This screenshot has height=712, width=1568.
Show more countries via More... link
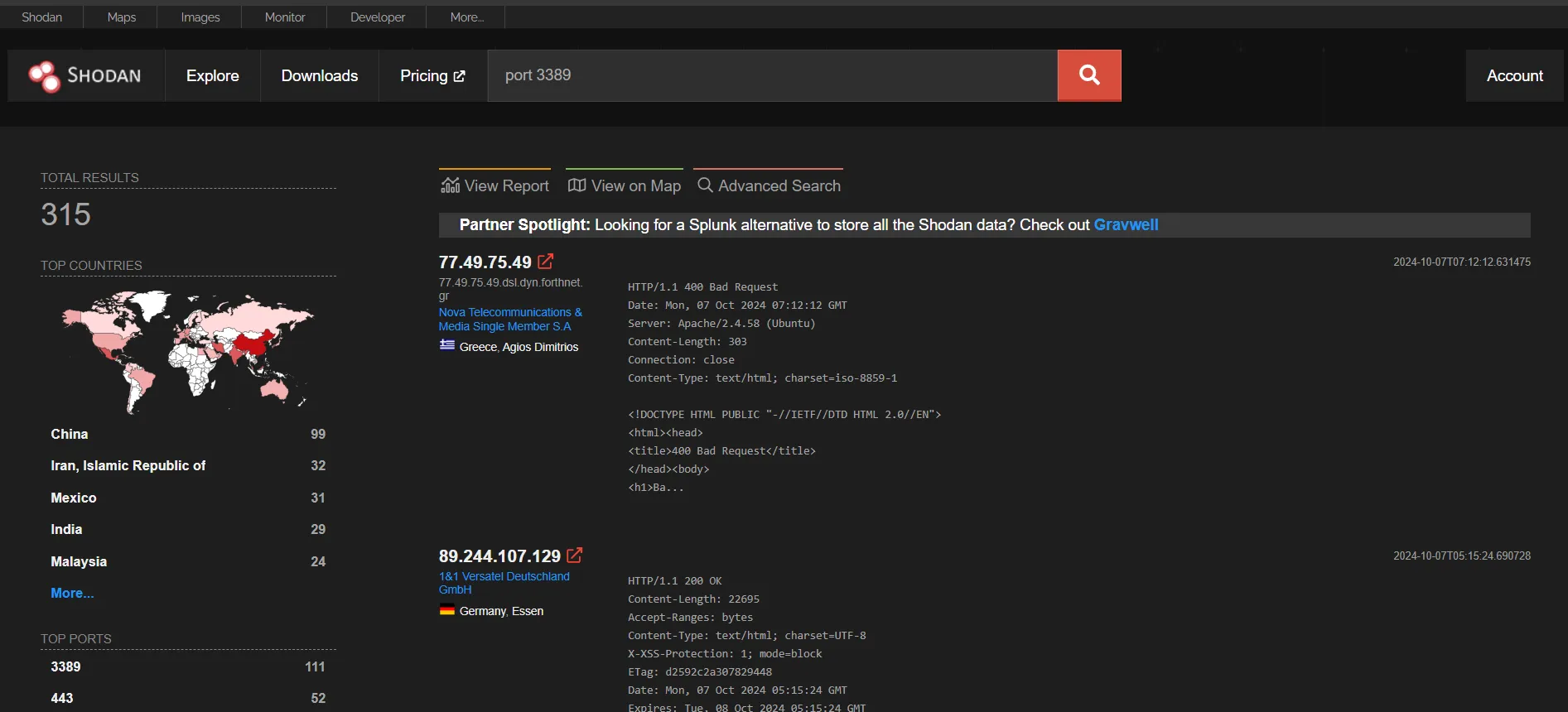tap(72, 593)
